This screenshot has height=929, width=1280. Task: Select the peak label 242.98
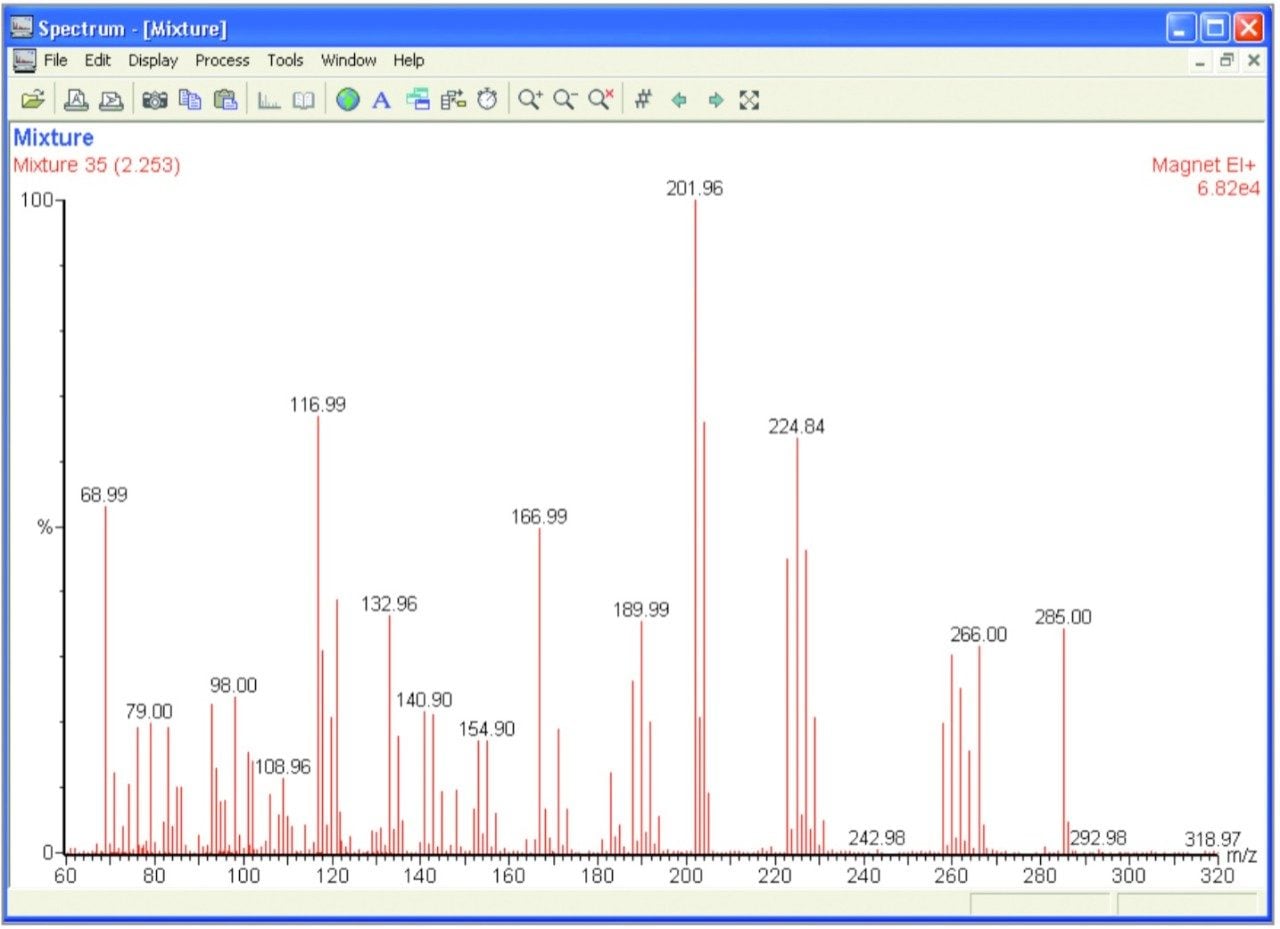[877, 837]
